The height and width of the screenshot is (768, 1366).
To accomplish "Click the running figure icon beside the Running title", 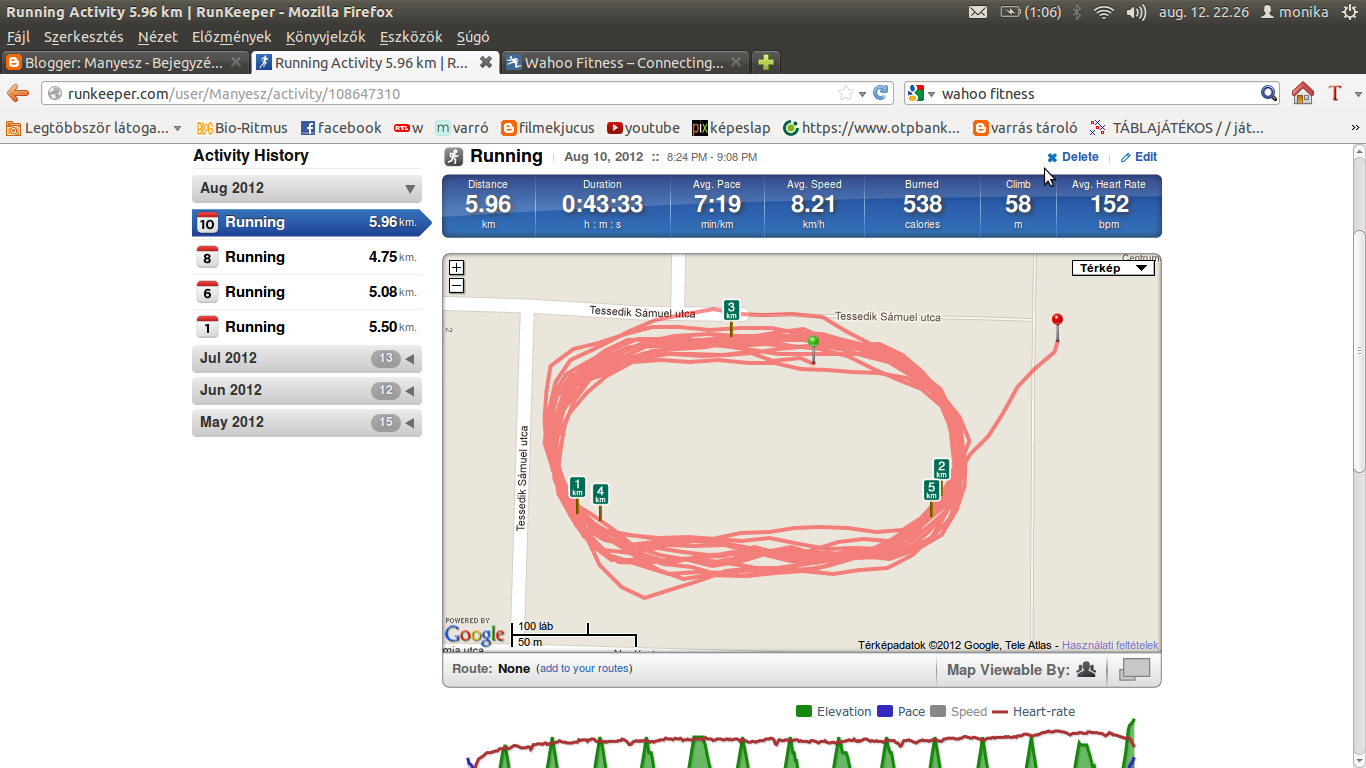I will [x=454, y=156].
